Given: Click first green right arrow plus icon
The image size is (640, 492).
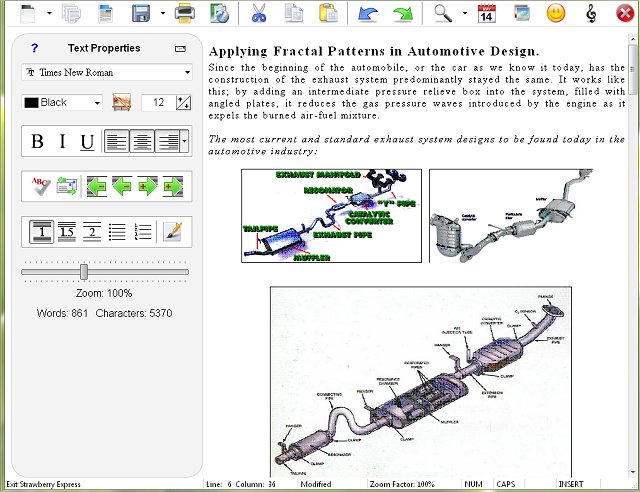Looking at the screenshot, I should (x=147, y=187).
